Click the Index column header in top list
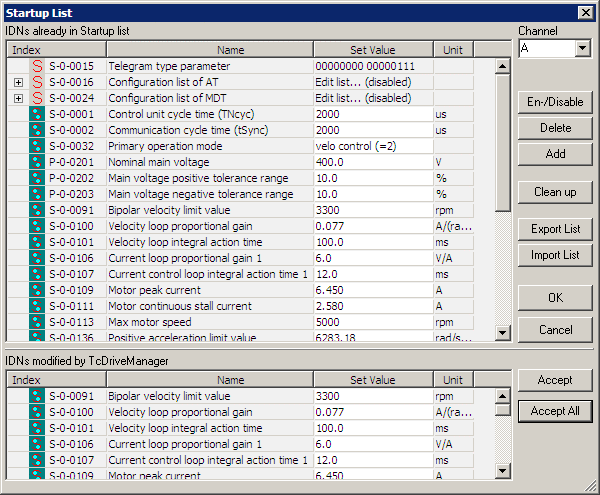 56,50
